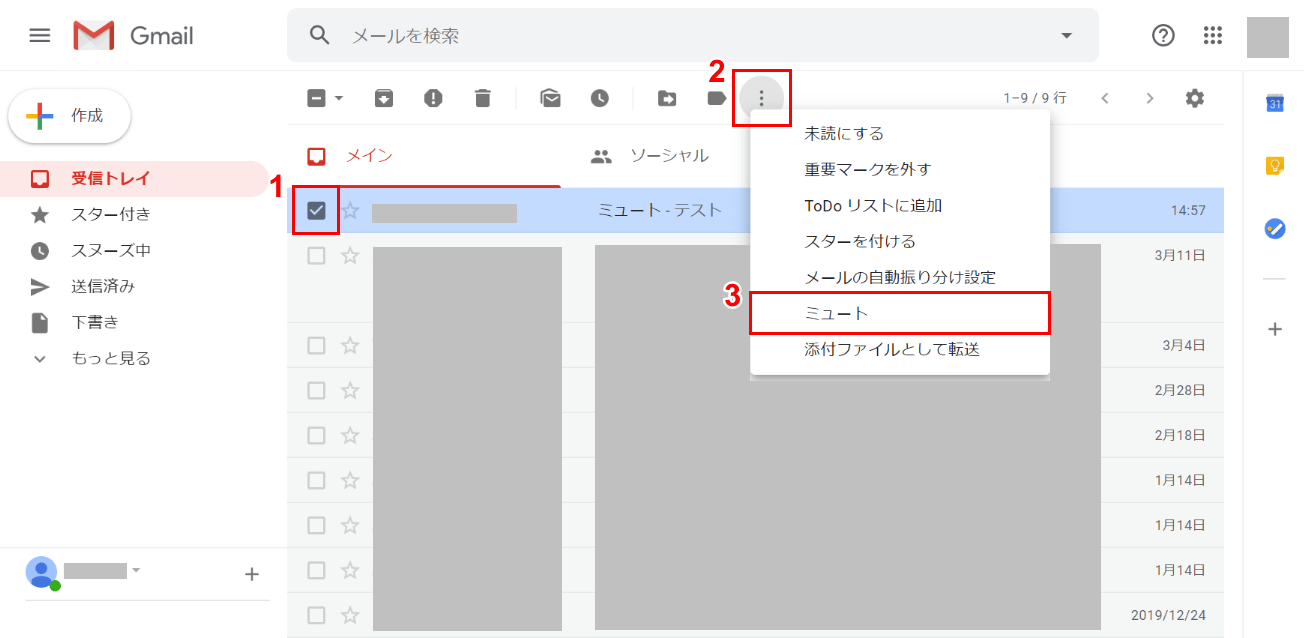Select the checkbox of the 3月4日 email
Screen dimensions: 1304x638
(317, 345)
